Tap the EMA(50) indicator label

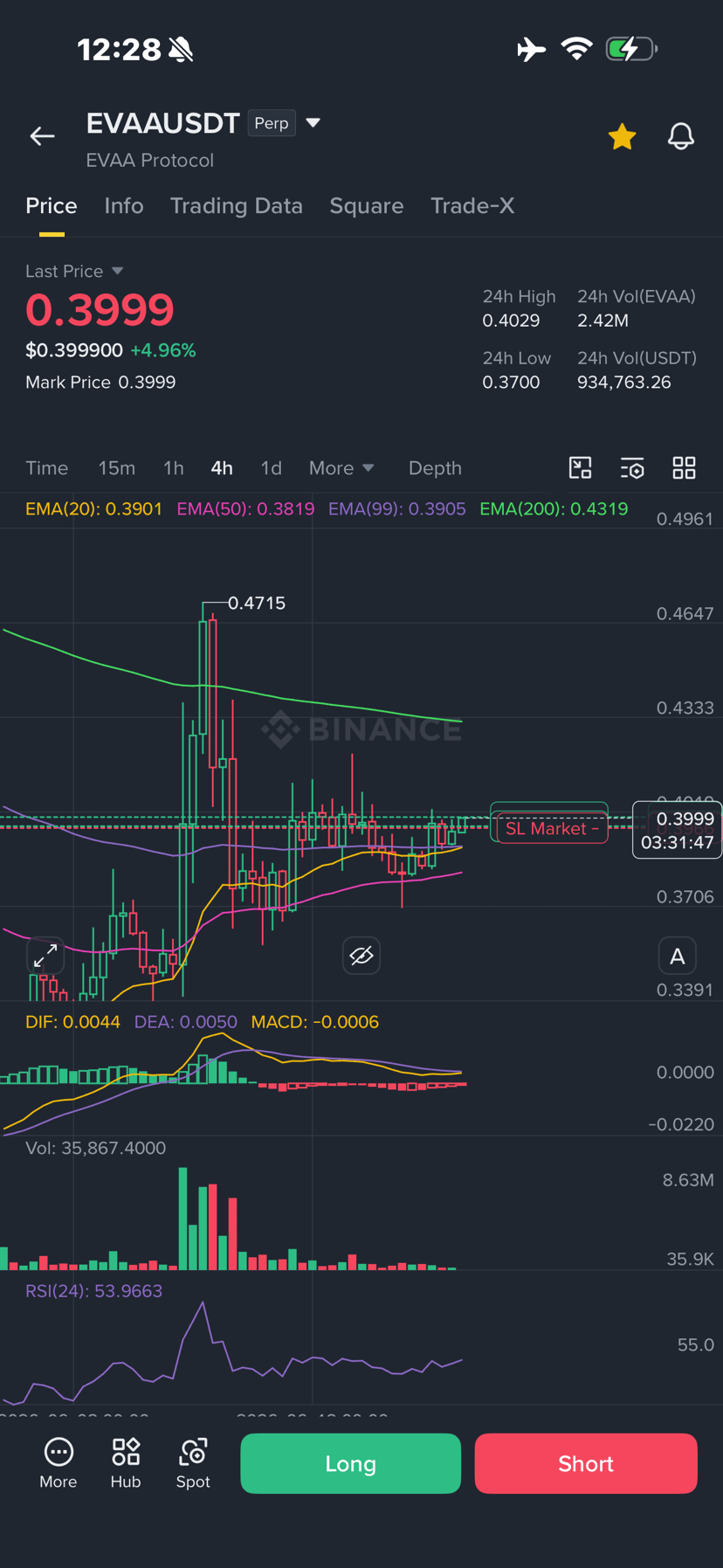245,509
